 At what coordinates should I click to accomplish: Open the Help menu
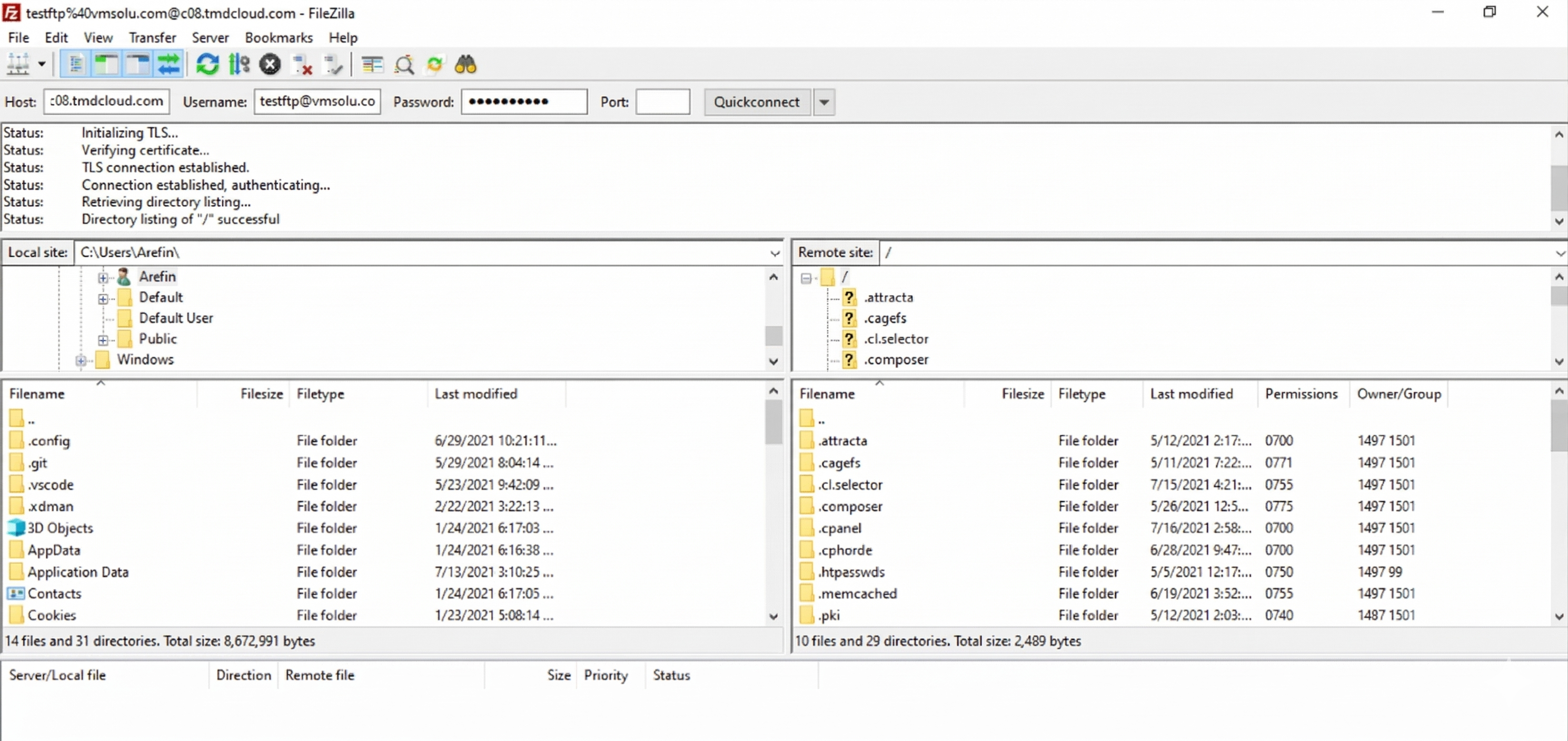click(x=343, y=37)
